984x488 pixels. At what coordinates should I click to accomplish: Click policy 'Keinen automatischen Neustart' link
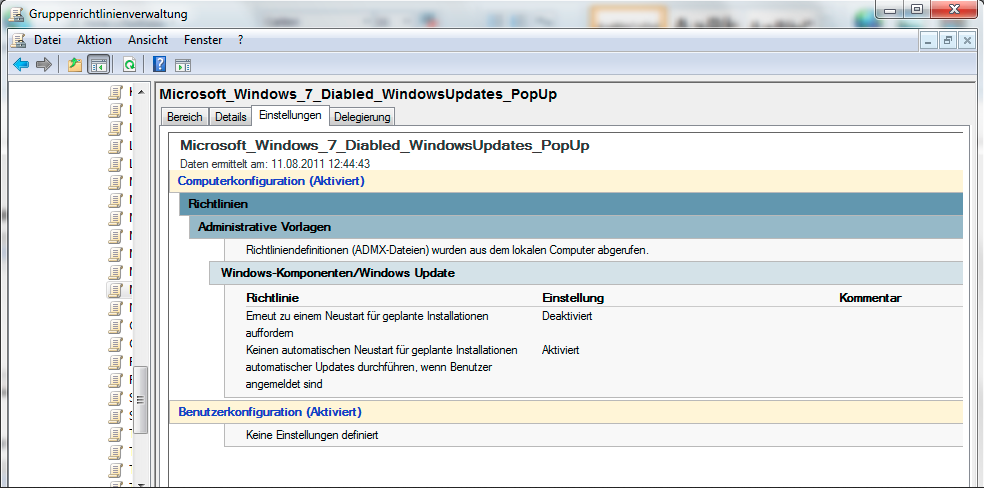(x=382, y=366)
